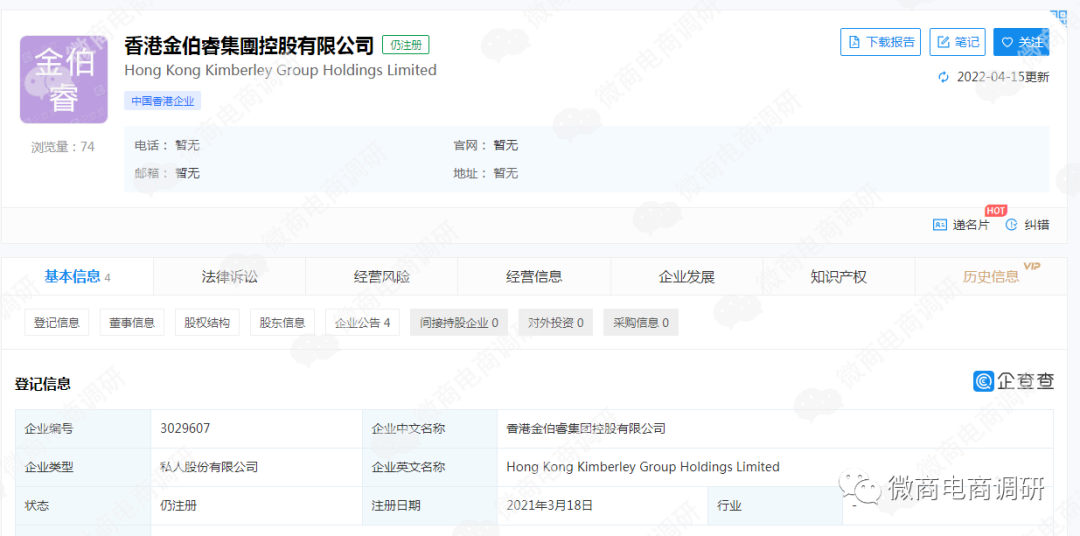Image resolution: width=1080 pixels, height=536 pixels.
Task: Open the 知识产权 tab
Action: 838,277
